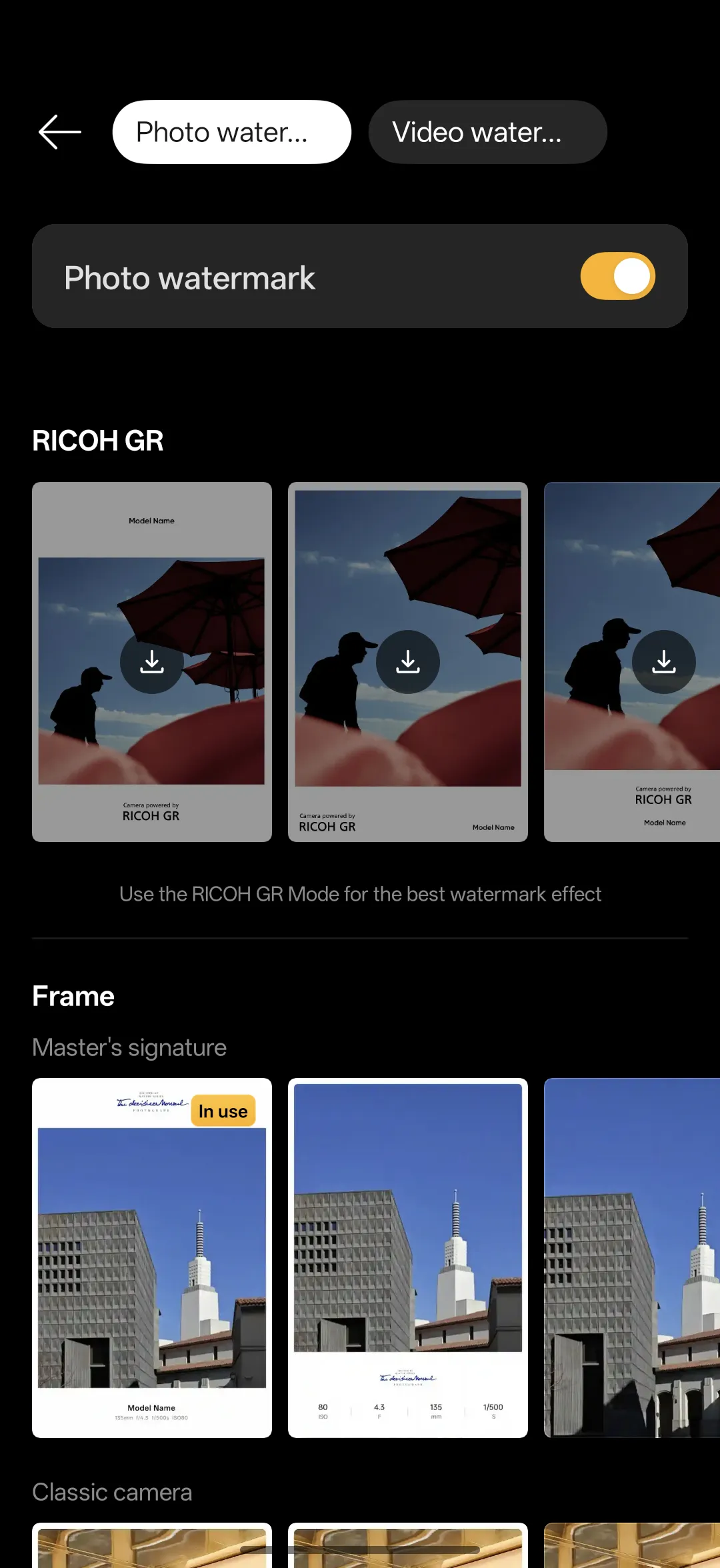Select first Classic camera frame thumbnail

click(152, 1545)
